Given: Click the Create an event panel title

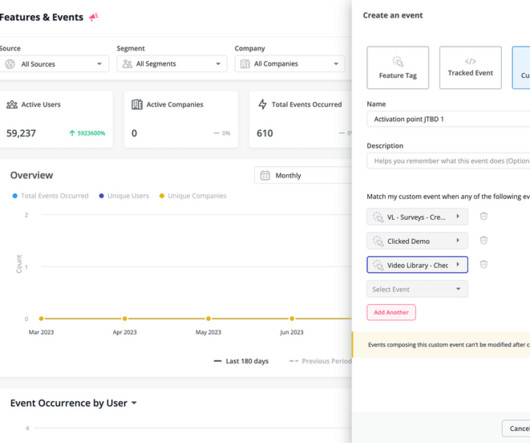Looking at the screenshot, I should 393,15.
